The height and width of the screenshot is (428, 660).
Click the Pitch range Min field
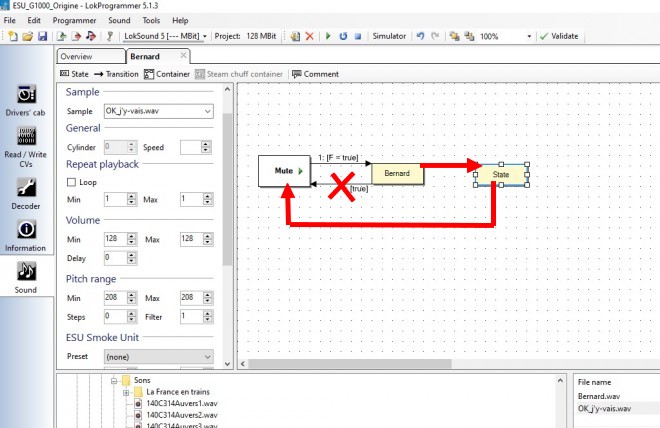[115, 298]
